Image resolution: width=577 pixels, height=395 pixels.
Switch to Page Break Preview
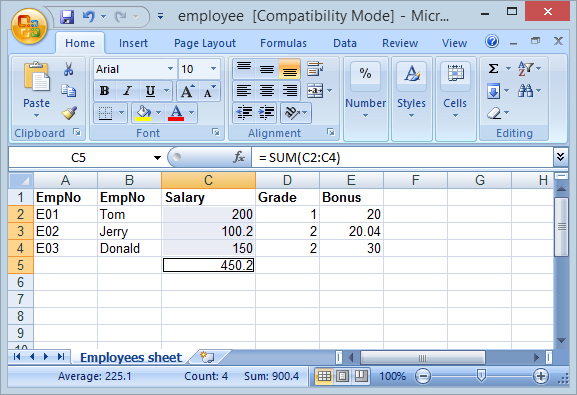[x=361, y=376]
